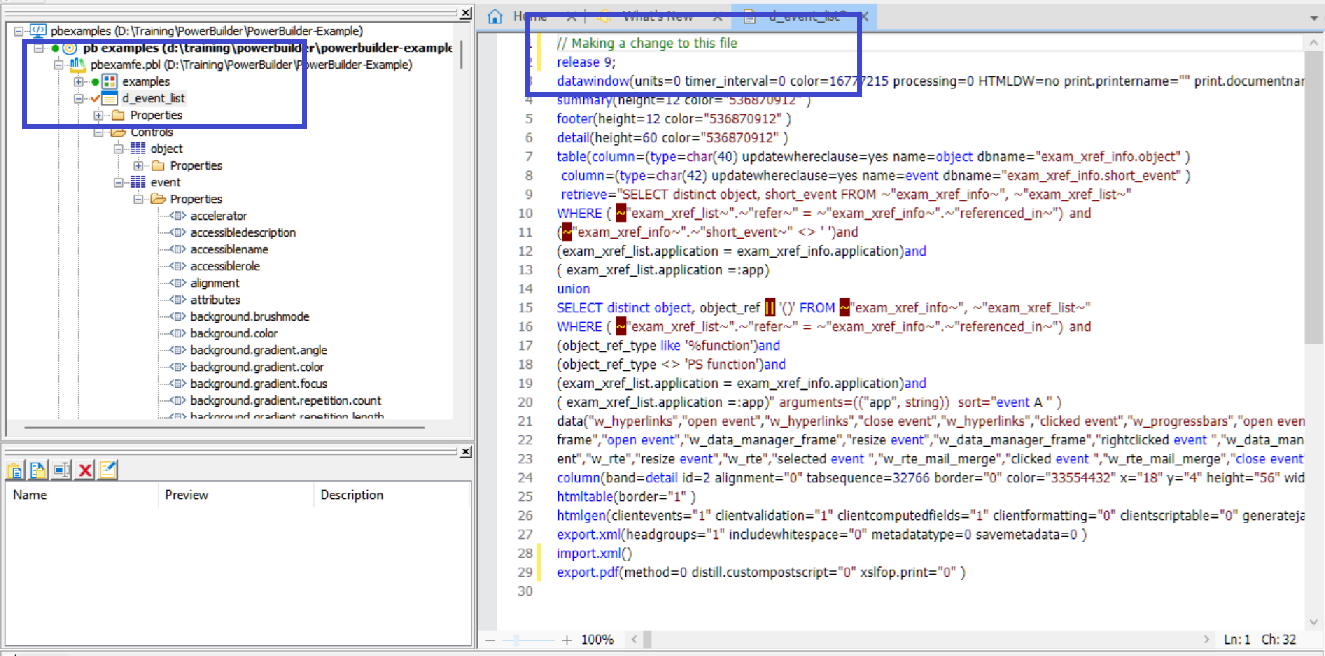
Task: Click the Name column header
Action: [82, 495]
